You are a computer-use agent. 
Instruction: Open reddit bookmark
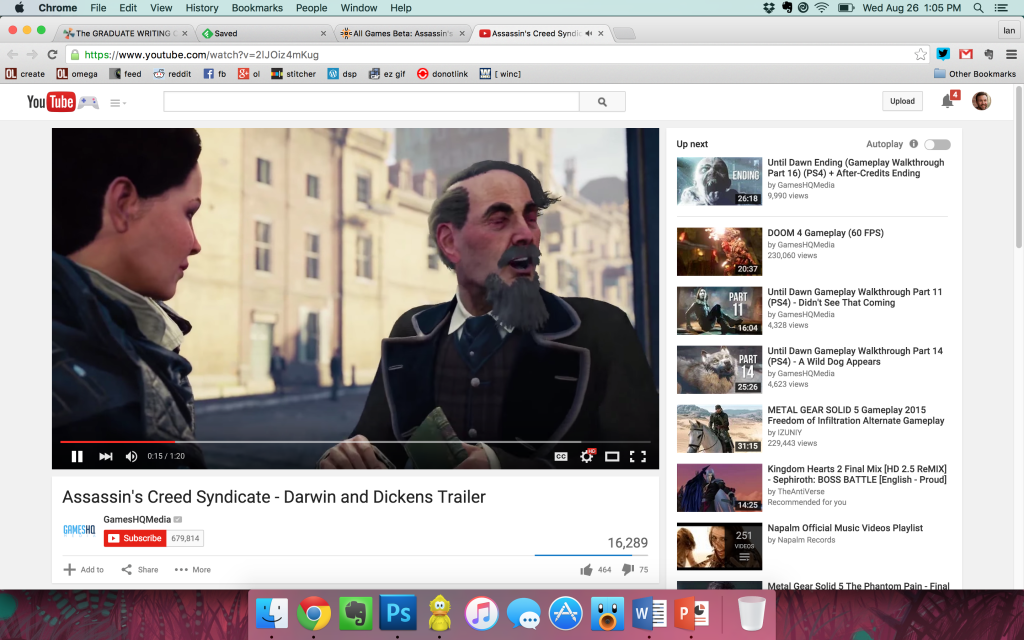click(172, 74)
